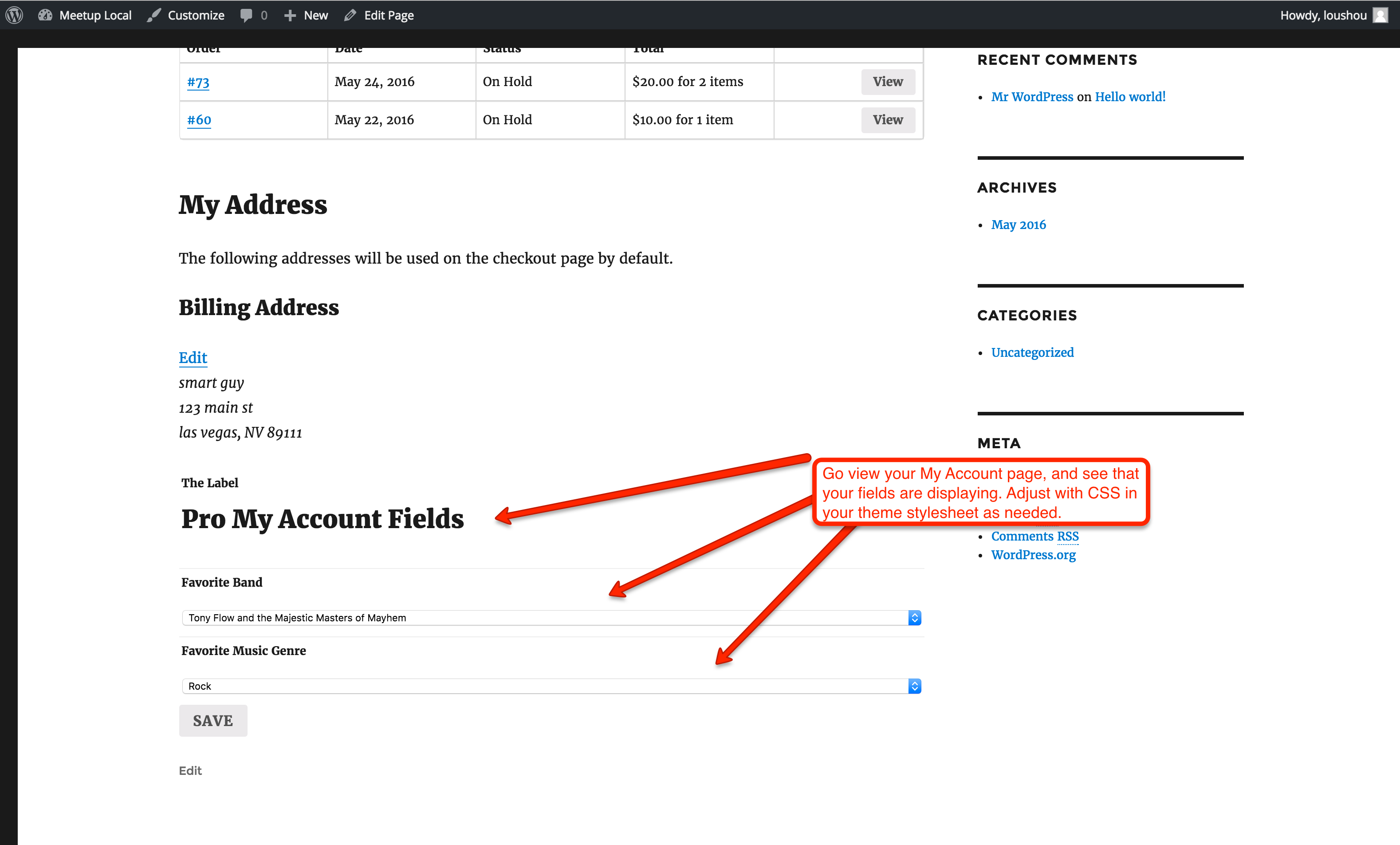Open the Hello world! post link
This screenshot has height=845, width=1400.
click(x=1130, y=97)
